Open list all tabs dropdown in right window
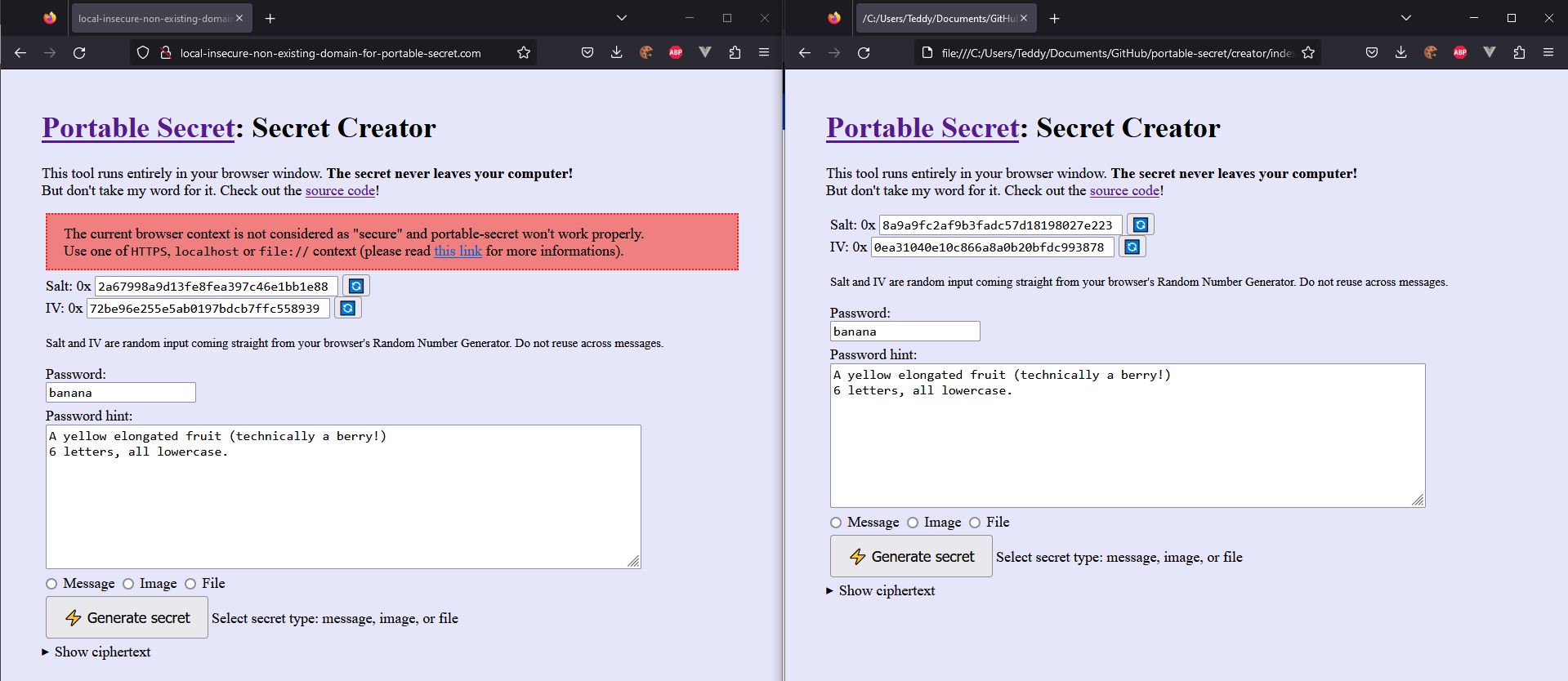The height and width of the screenshot is (681, 1568). click(x=1406, y=18)
